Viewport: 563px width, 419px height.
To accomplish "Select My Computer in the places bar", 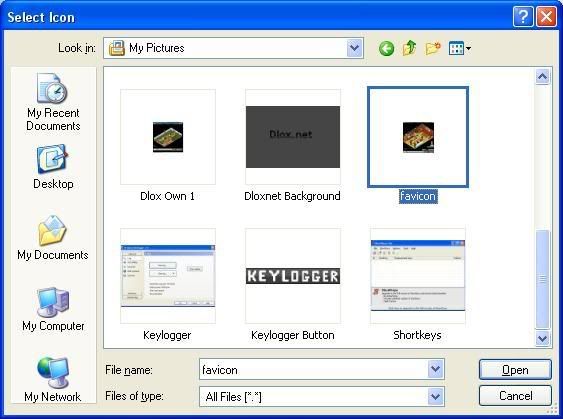I will pyautogui.click(x=53, y=309).
